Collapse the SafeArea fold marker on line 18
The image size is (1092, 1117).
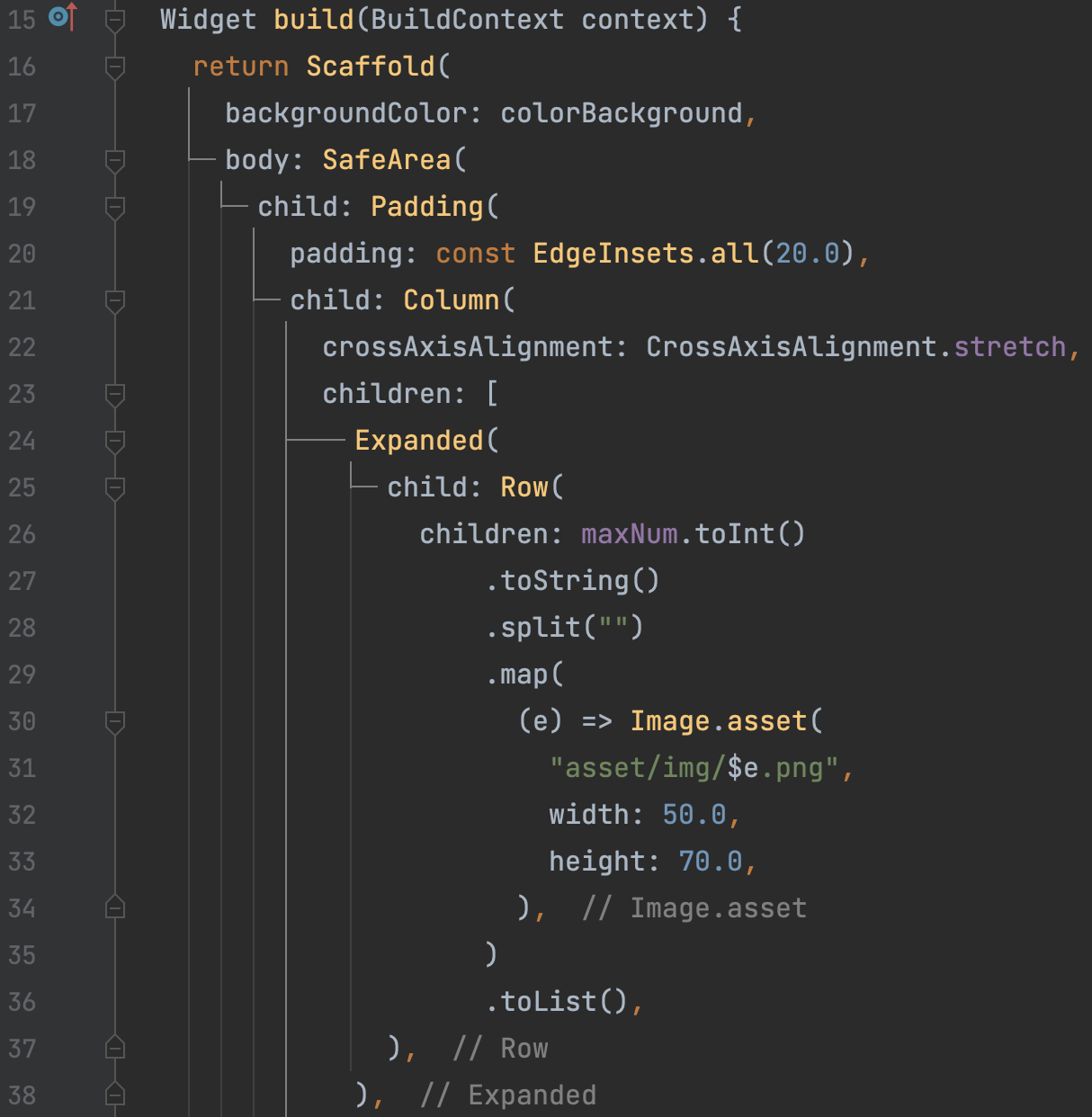(115, 160)
